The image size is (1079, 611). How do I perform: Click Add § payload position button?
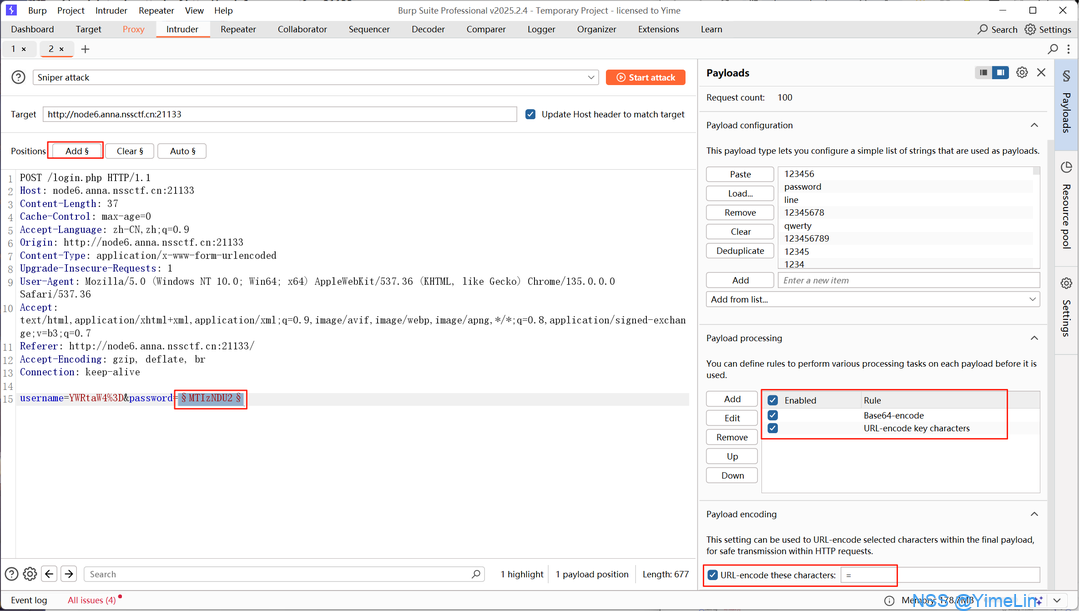click(77, 151)
